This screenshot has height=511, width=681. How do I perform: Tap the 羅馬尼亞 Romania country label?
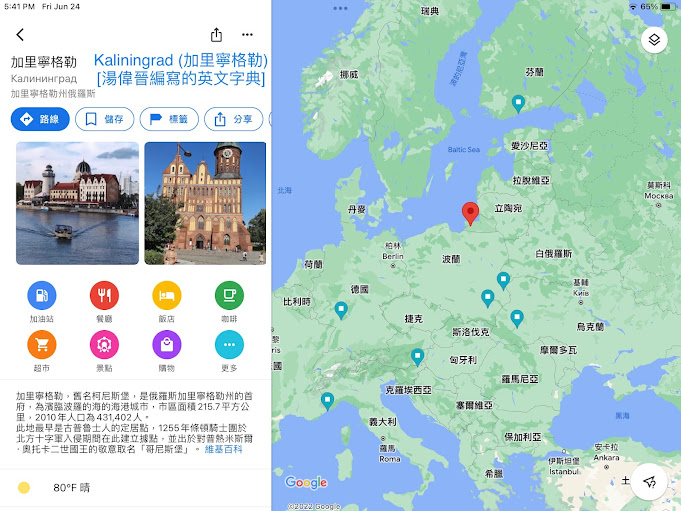pyautogui.click(x=520, y=379)
